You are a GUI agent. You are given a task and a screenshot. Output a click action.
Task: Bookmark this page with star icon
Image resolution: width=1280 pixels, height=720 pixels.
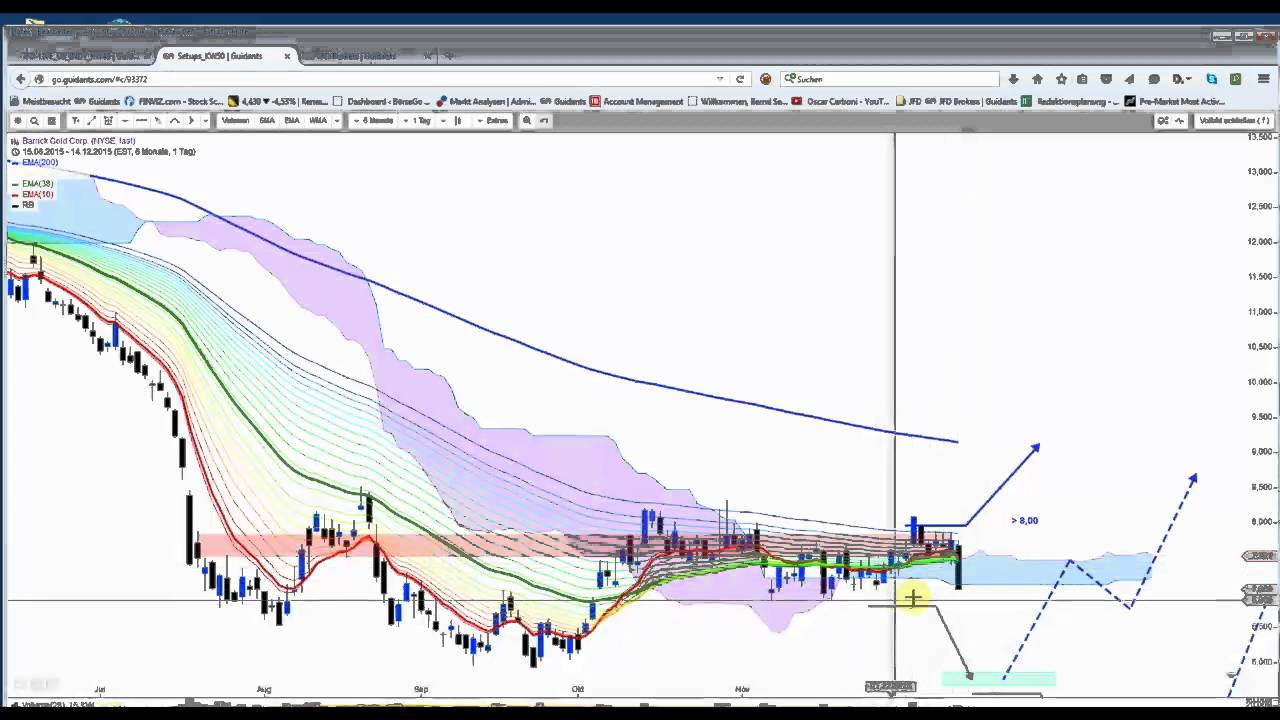coord(1061,79)
